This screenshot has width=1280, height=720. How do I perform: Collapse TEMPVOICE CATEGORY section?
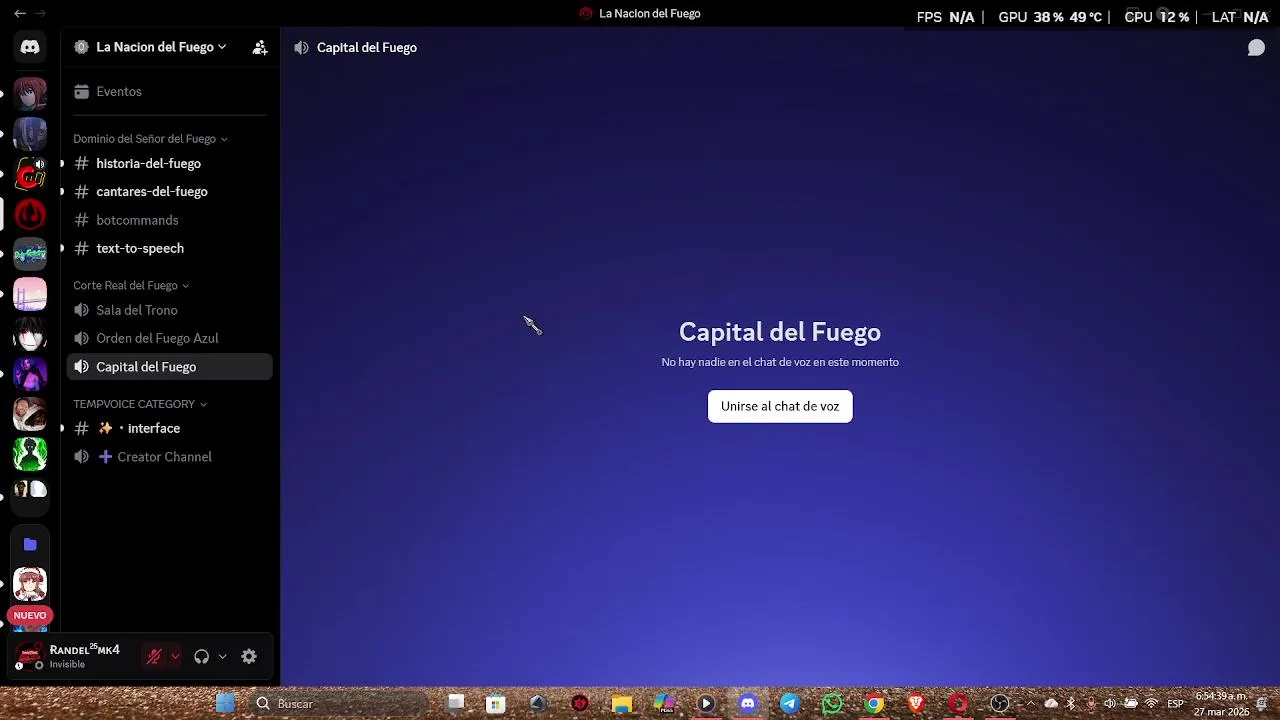click(x=140, y=404)
